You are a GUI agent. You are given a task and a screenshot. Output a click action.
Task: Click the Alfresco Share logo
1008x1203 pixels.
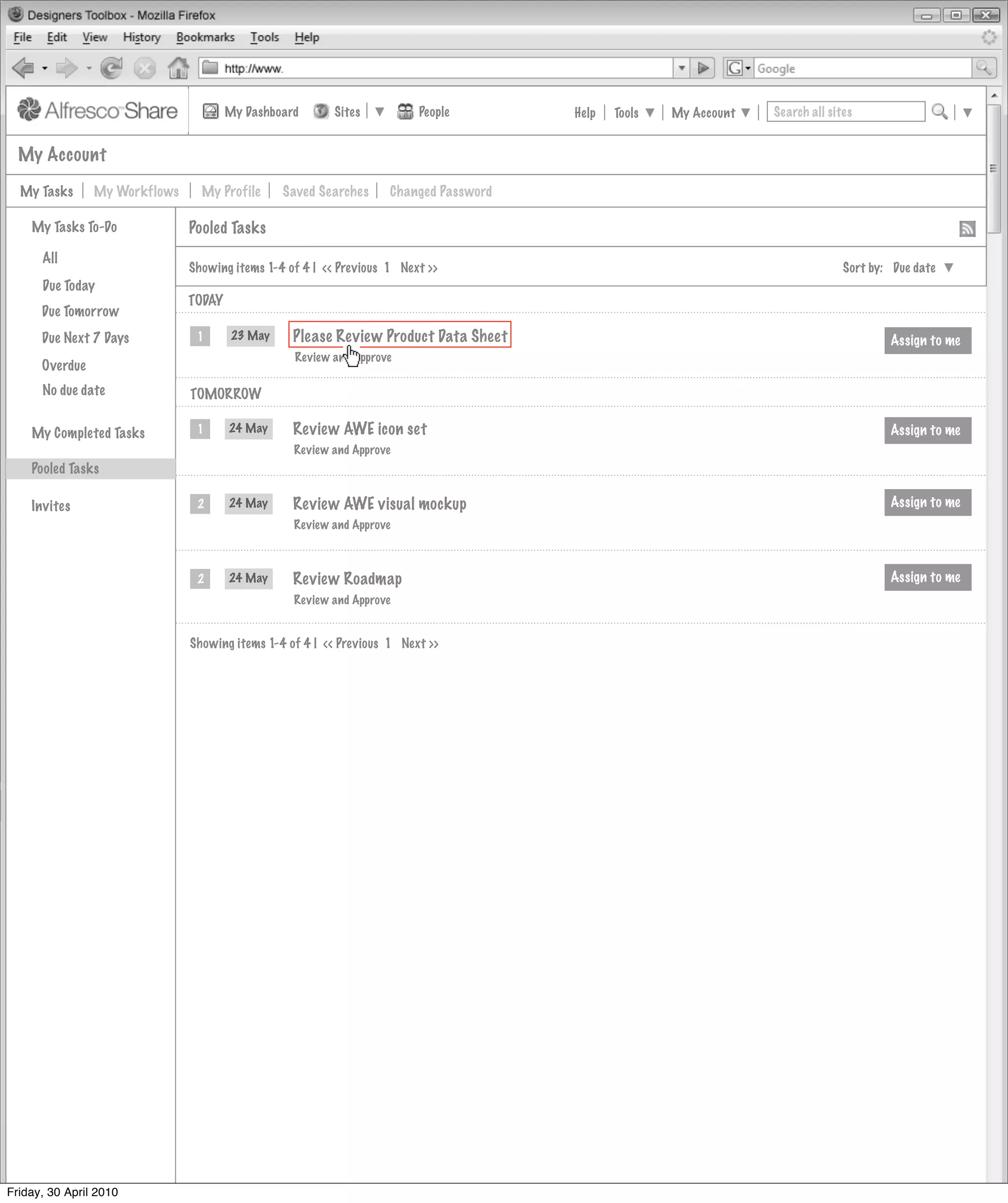click(97, 111)
